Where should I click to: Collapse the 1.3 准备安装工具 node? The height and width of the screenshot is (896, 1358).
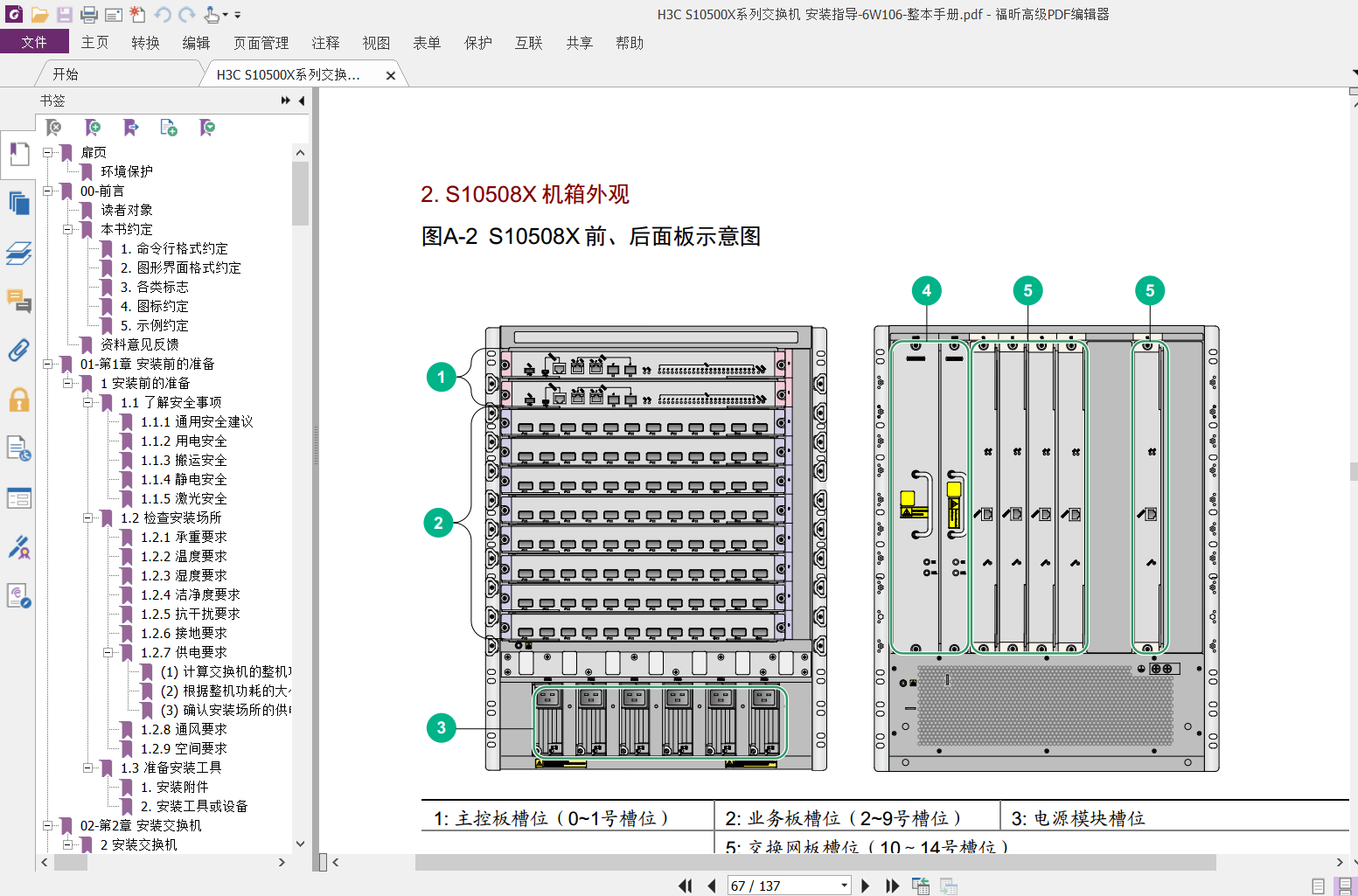(88, 768)
